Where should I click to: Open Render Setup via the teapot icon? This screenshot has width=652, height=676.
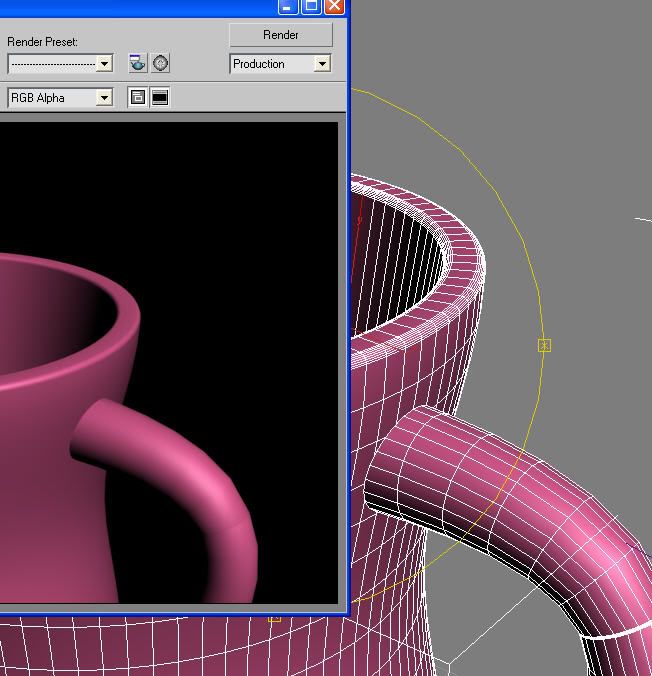click(138, 64)
